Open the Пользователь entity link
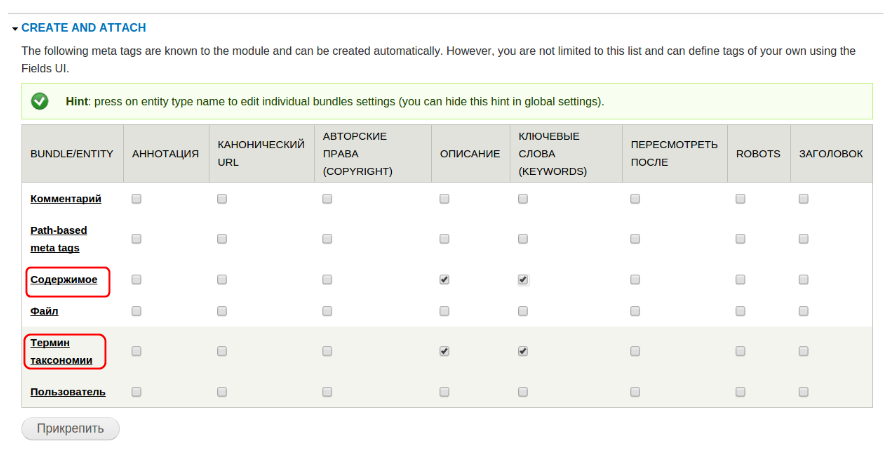Viewport: 887px width, 454px height. (x=68, y=391)
